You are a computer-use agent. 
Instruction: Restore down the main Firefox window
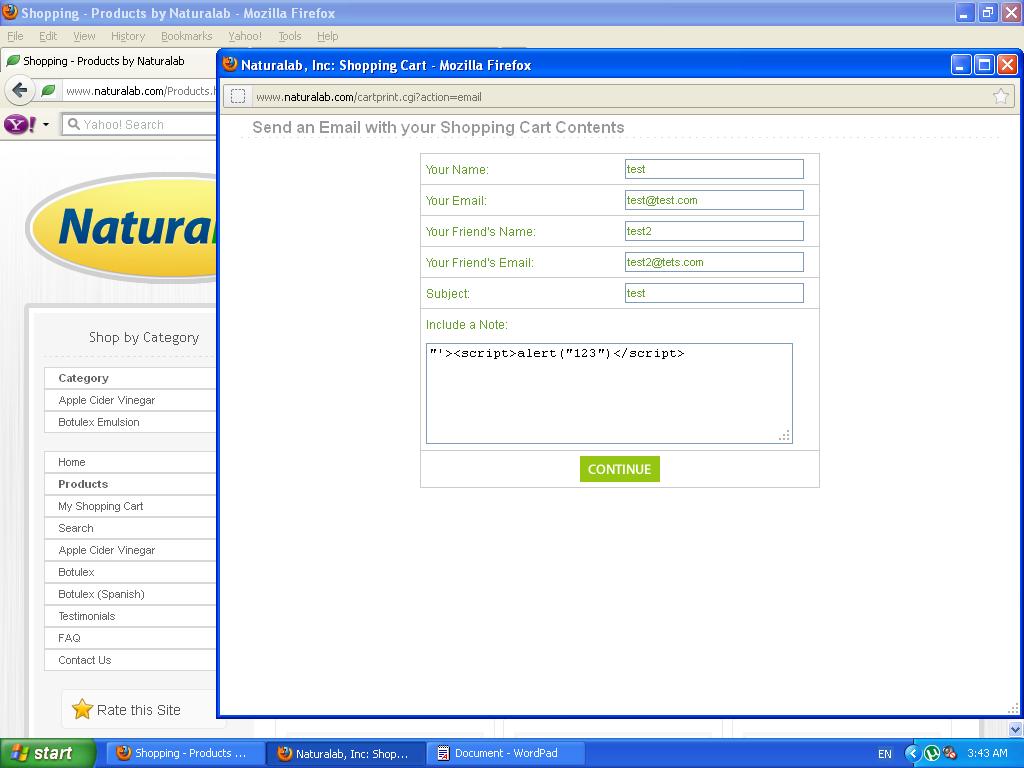click(988, 12)
